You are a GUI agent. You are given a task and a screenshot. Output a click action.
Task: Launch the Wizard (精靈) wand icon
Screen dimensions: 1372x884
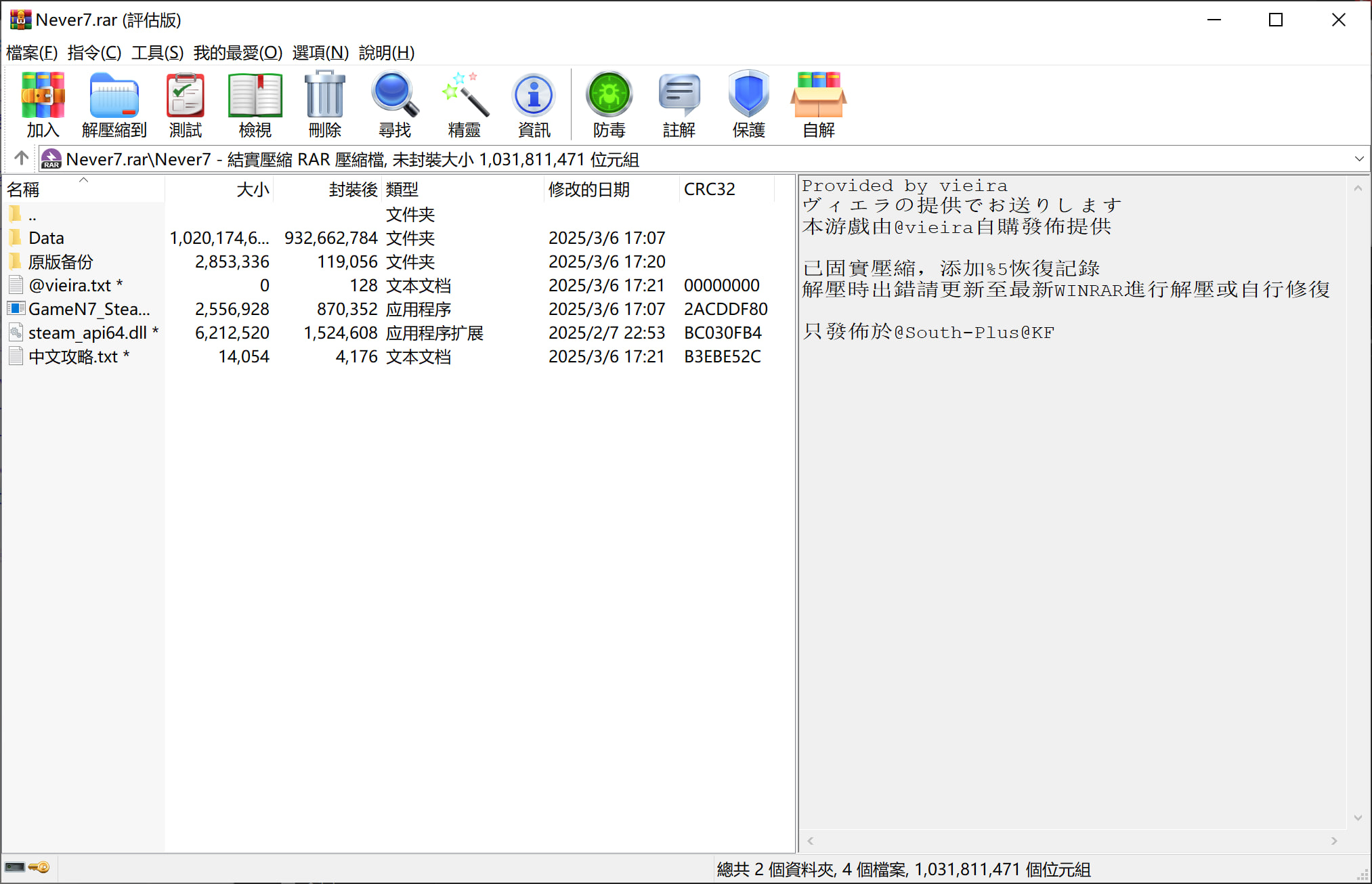click(x=465, y=104)
